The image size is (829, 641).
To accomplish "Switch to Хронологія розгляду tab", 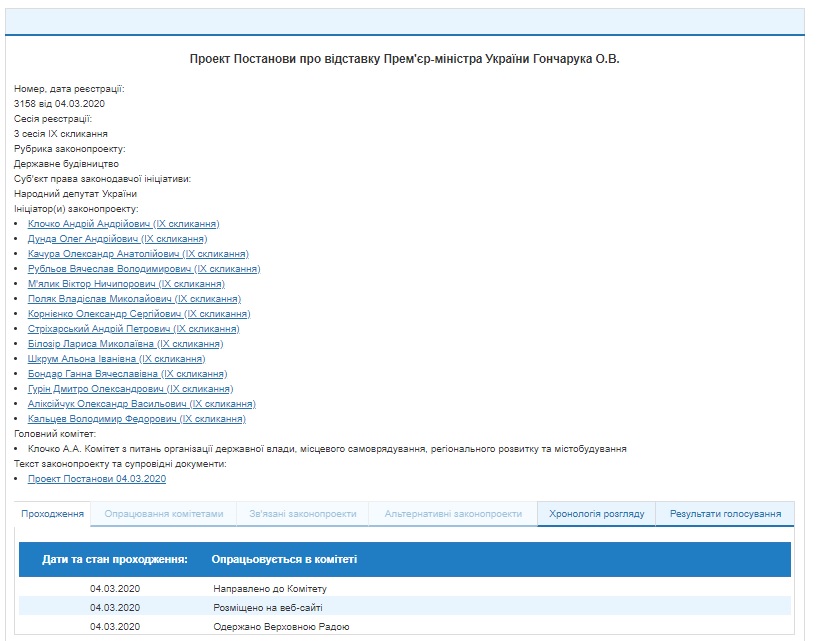I will pyautogui.click(x=596, y=514).
